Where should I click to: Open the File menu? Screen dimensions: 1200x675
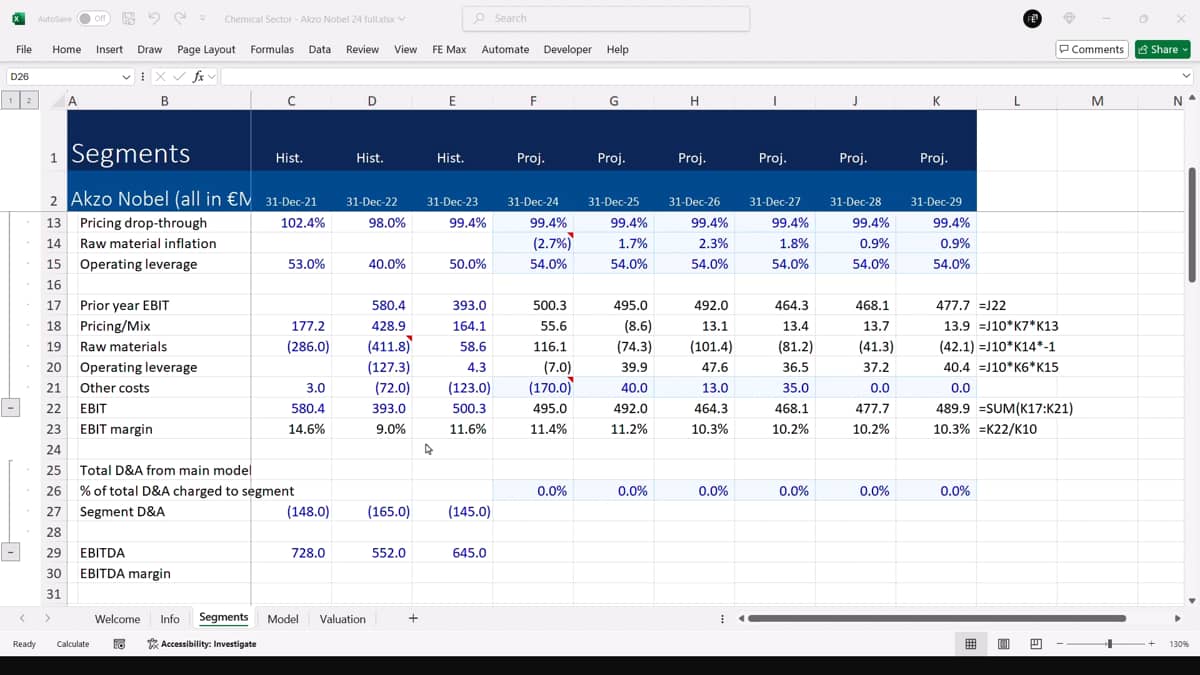tap(24, 49)
